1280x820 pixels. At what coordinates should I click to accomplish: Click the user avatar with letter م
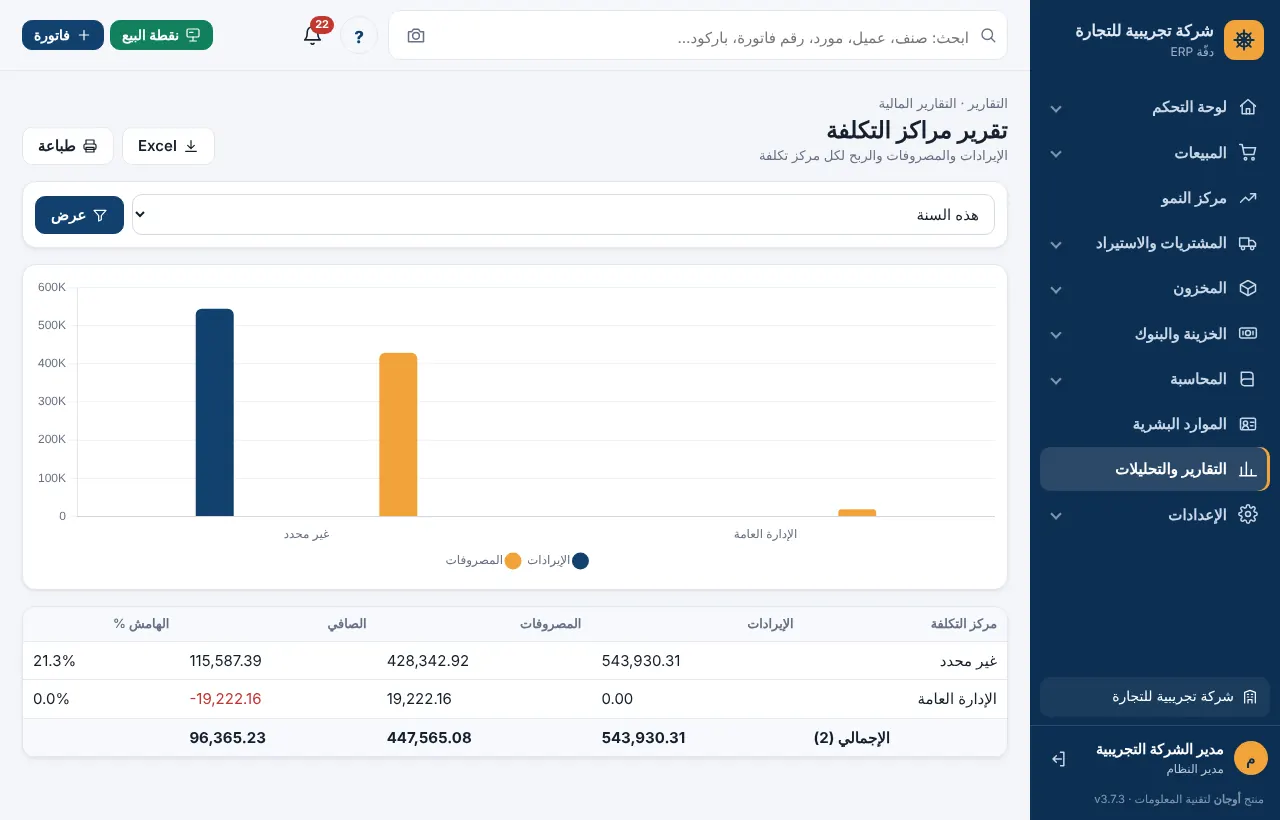click(x=1250, y=758)
